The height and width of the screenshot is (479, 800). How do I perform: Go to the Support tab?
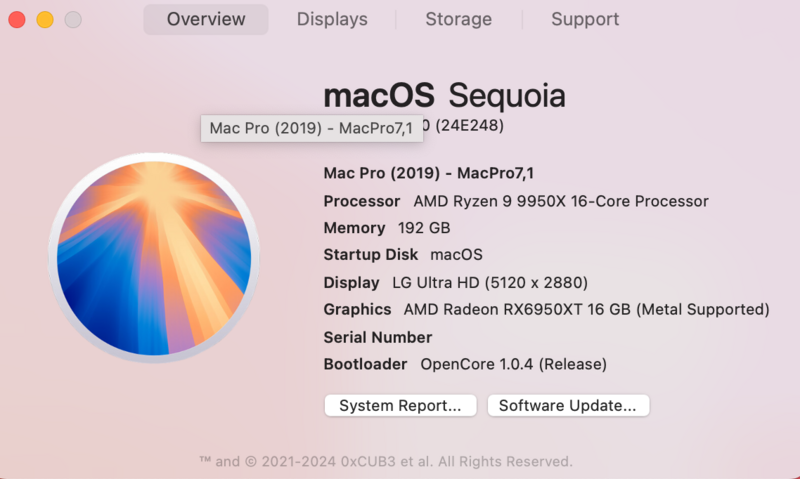585,19
